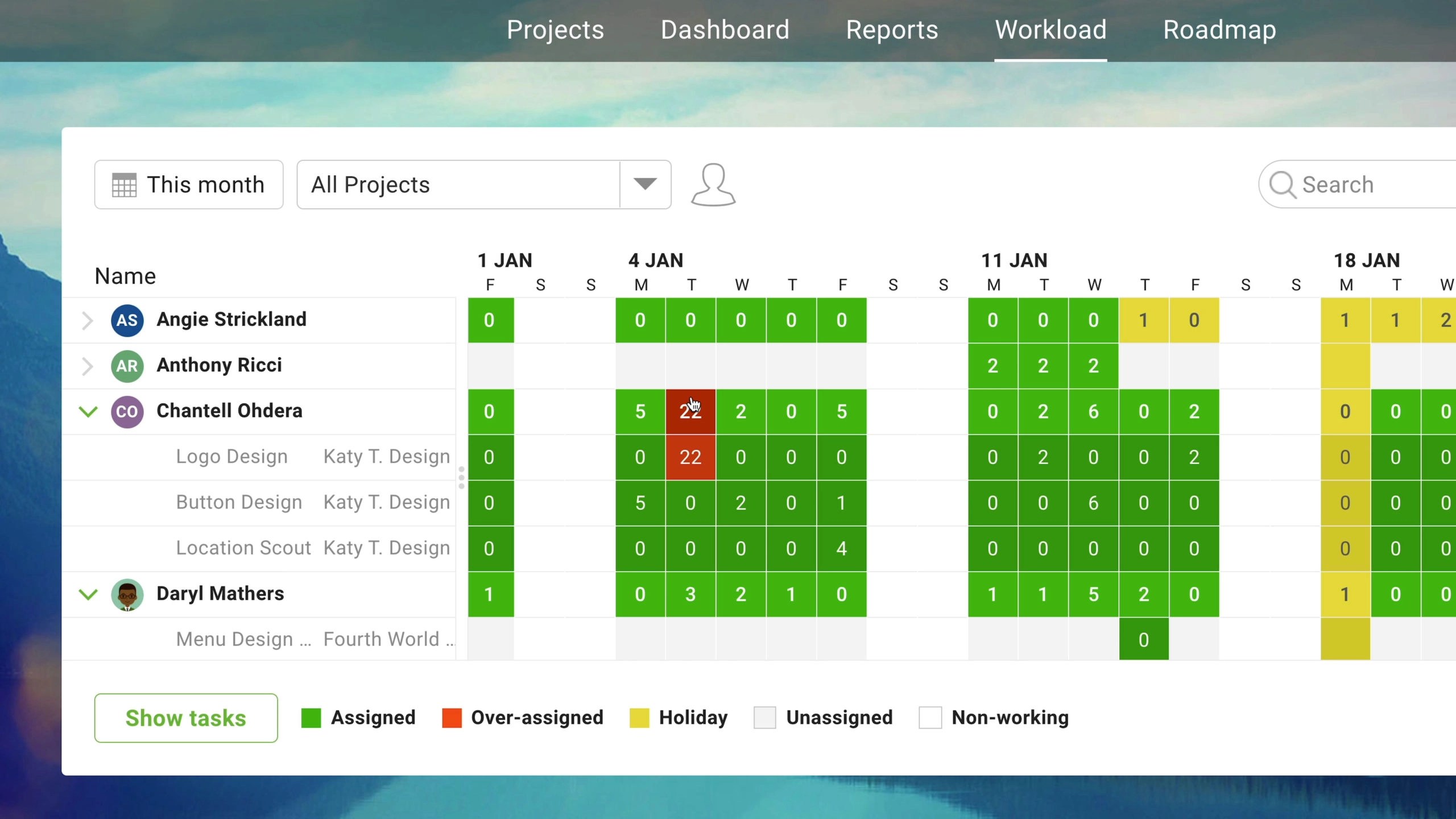Click the red Over-assigned legend square

coord(452,717)
